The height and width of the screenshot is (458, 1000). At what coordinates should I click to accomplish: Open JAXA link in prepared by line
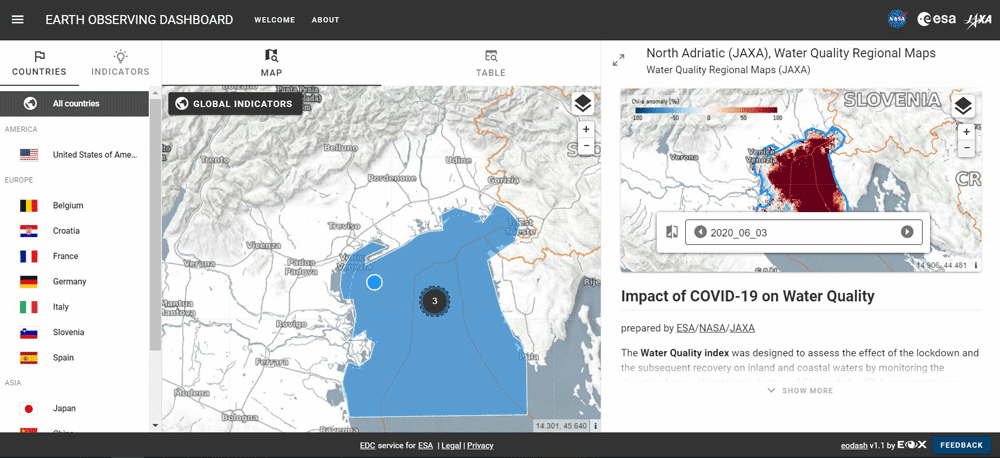[x=742, y=329]
